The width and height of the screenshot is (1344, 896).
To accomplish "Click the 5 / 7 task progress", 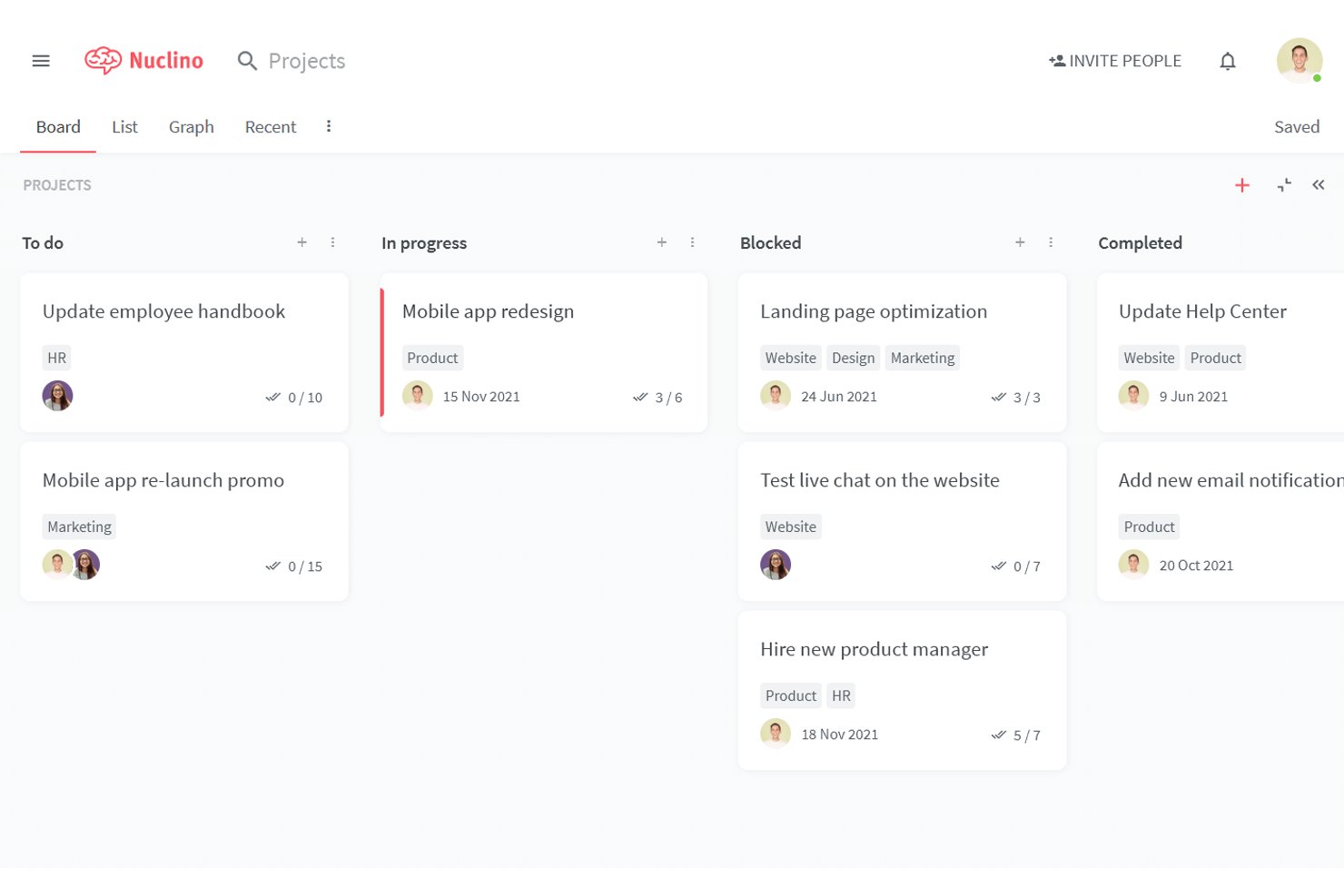I will point(1016,735).
